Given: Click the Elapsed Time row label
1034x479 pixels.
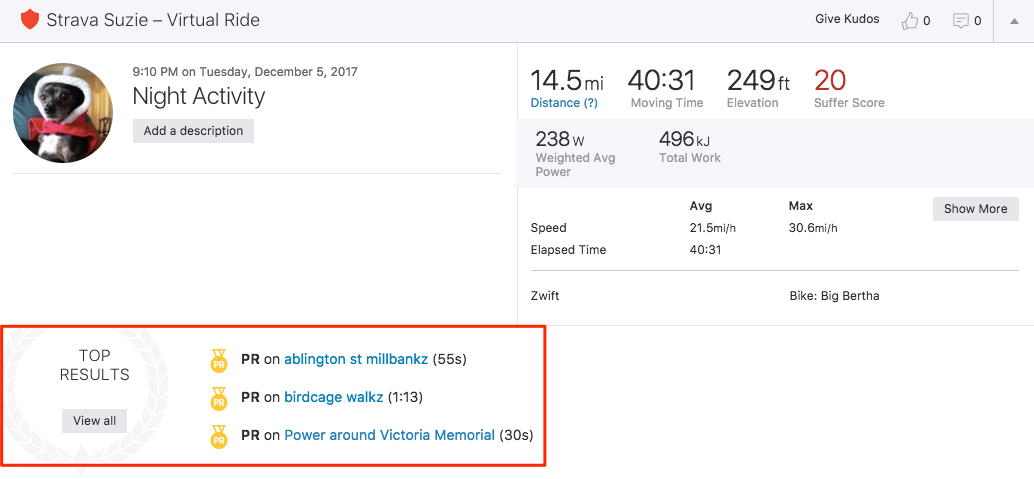Looking at the screenshot, I should [568, 250].
